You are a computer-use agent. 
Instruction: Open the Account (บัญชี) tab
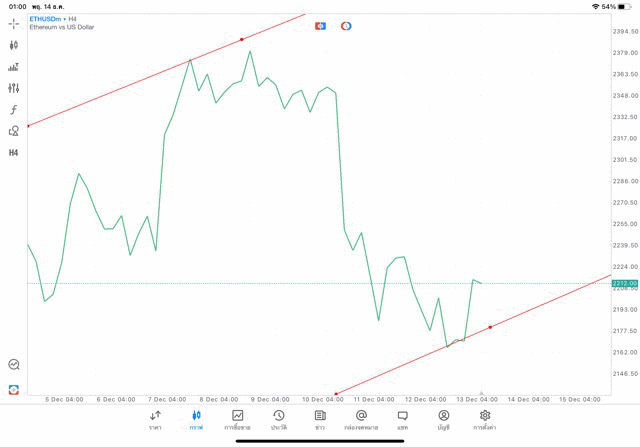pos(443,420)
